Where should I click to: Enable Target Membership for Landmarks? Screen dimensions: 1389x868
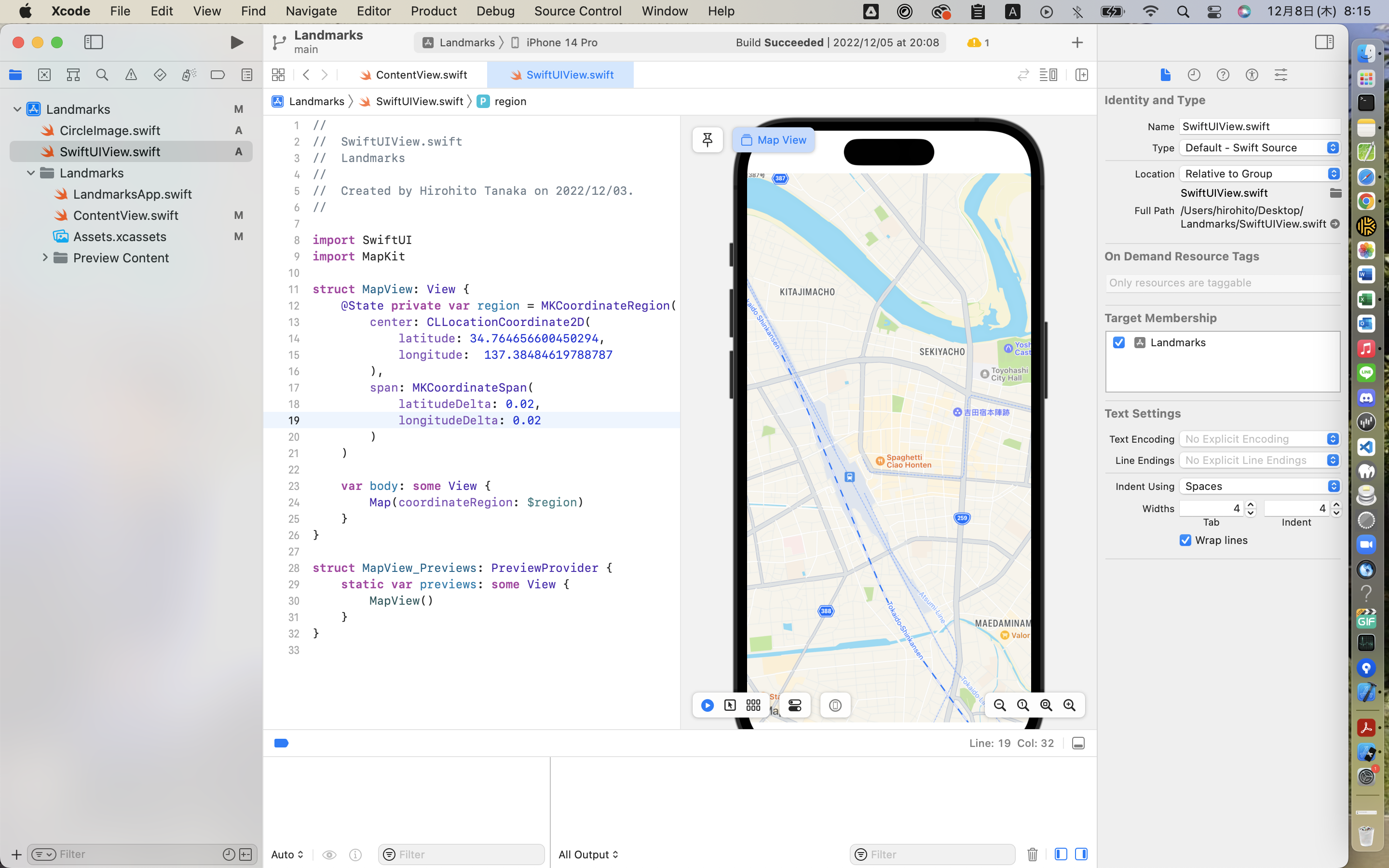click(x=1119, y=342)
